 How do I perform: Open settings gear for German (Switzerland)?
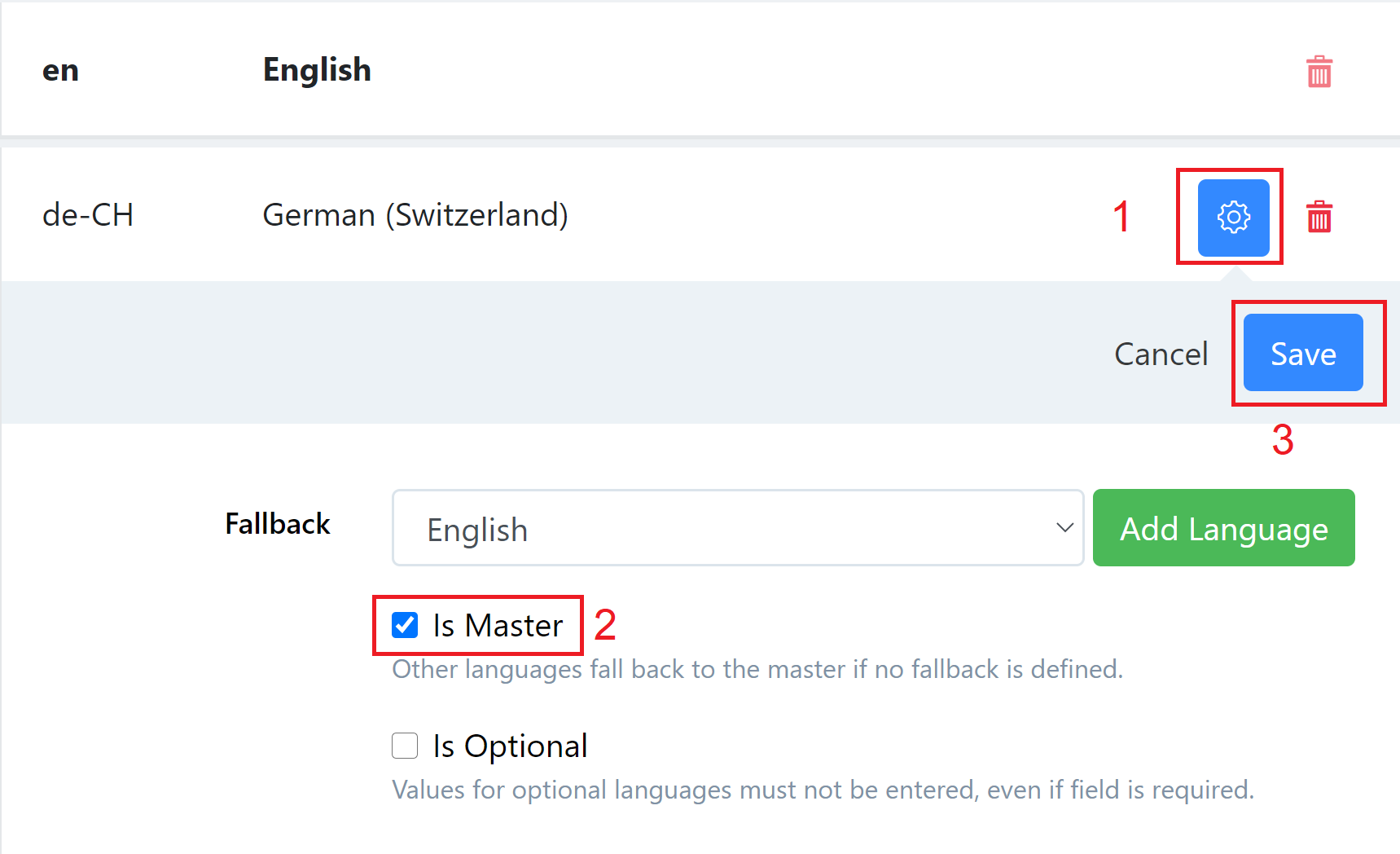click(x=1233, y=218)
